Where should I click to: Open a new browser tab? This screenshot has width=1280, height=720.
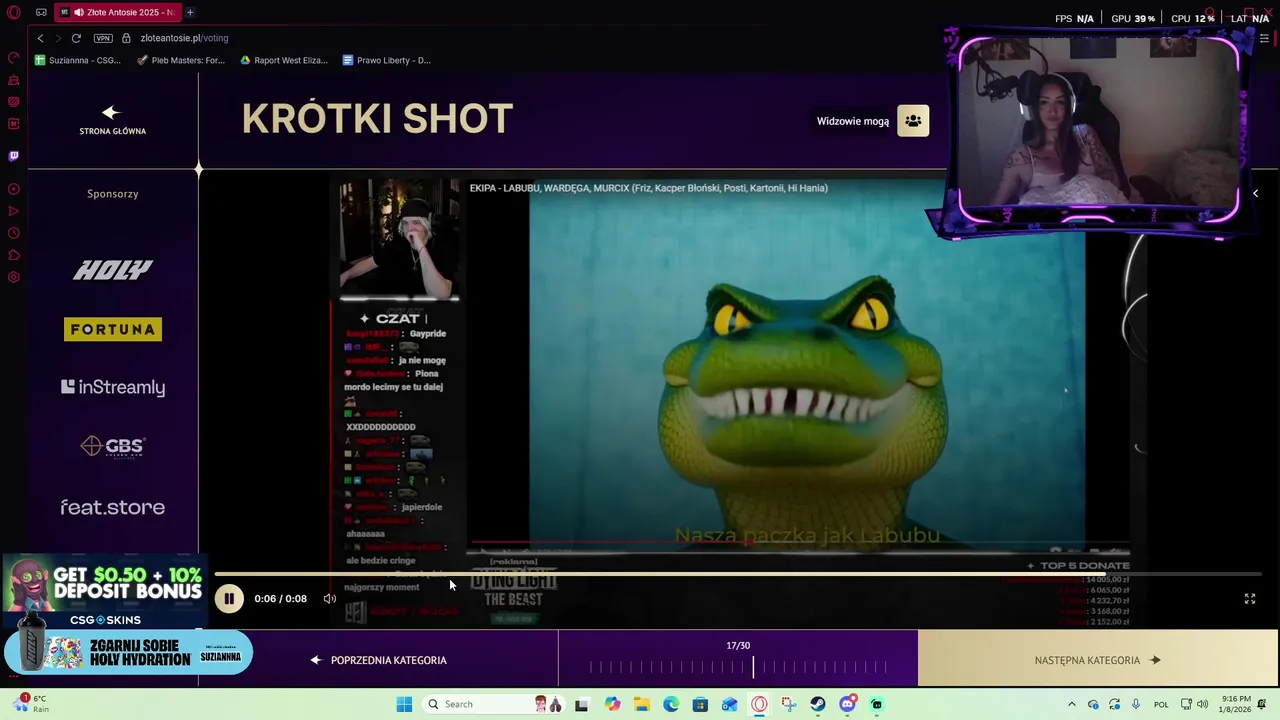190,12
